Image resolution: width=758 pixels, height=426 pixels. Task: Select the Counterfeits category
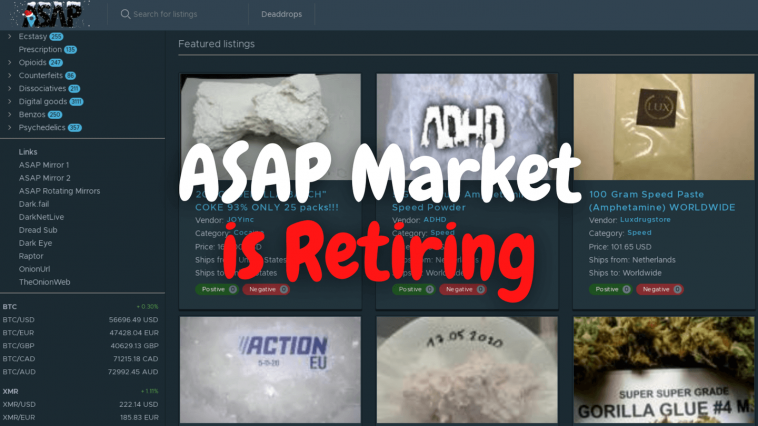[41, 75]
